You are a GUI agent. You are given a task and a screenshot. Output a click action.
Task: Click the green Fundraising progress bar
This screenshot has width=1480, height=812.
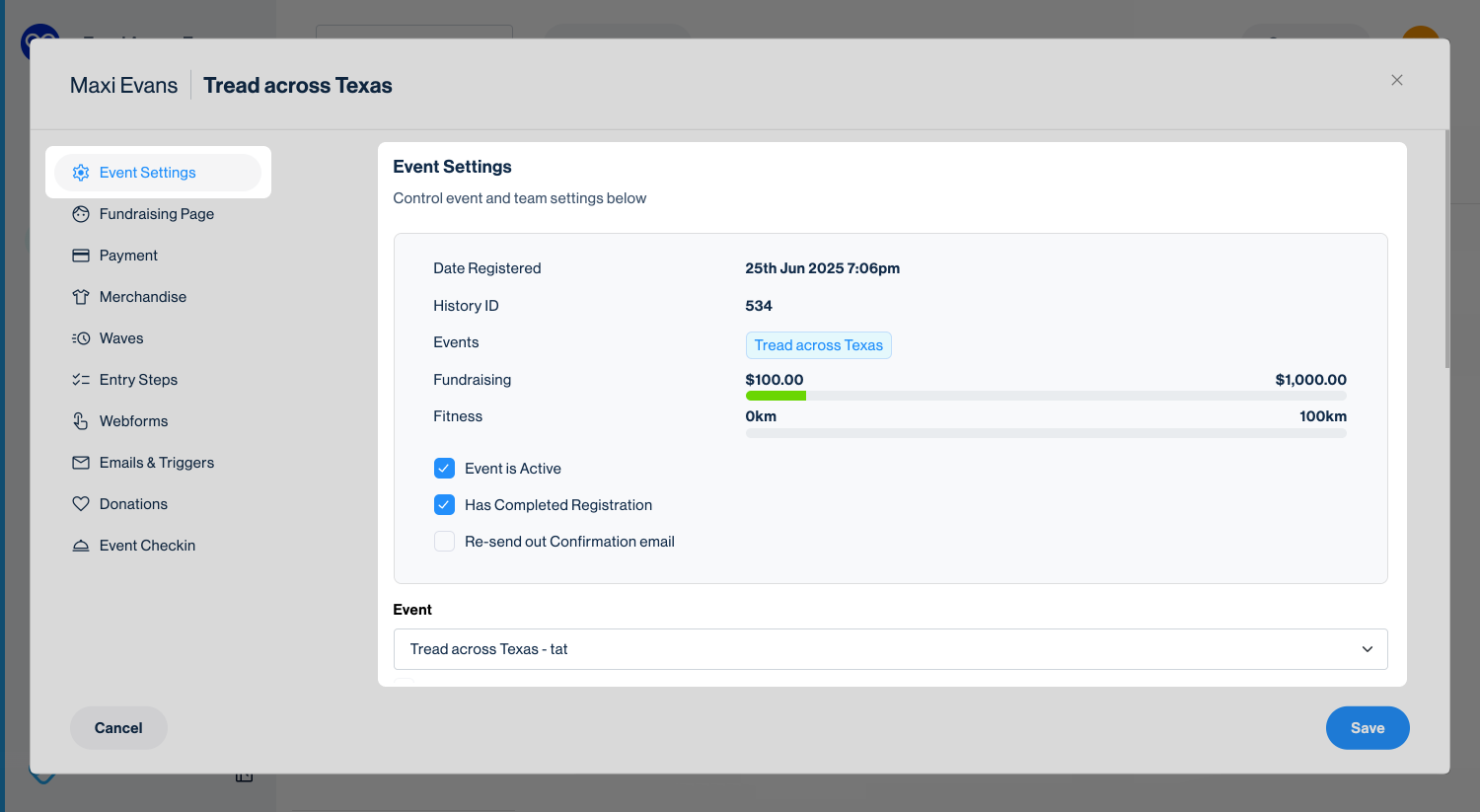pyautogui.click(x=777, y=396)
